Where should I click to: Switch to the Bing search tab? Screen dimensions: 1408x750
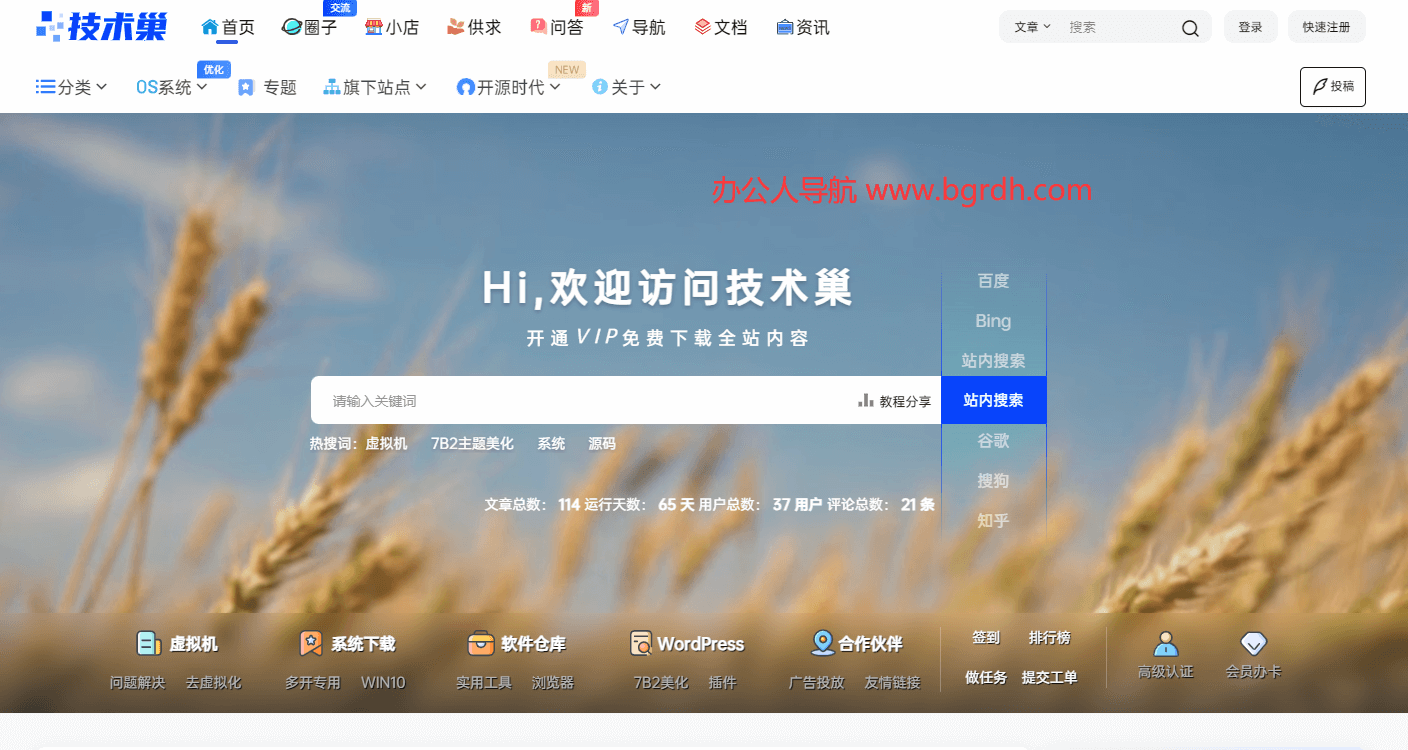993,321
